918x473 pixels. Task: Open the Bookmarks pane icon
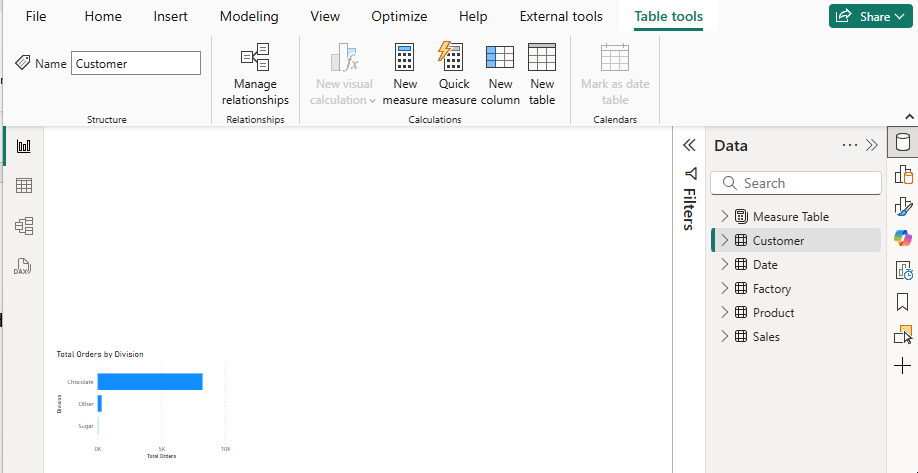[x=903, y=303]
